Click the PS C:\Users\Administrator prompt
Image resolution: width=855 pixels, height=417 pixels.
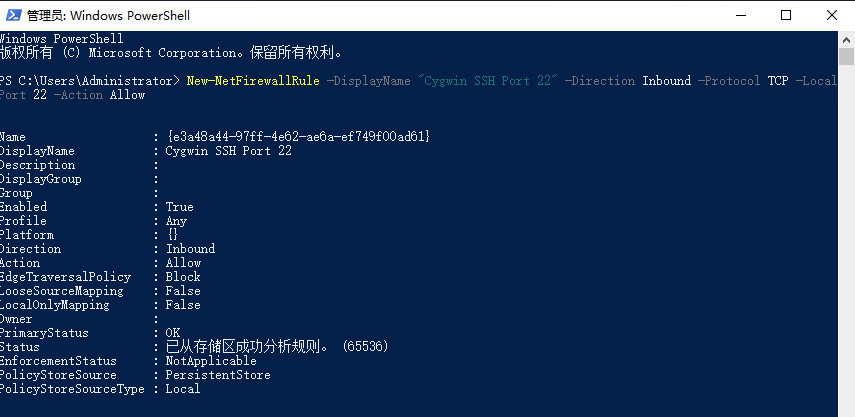89,81
